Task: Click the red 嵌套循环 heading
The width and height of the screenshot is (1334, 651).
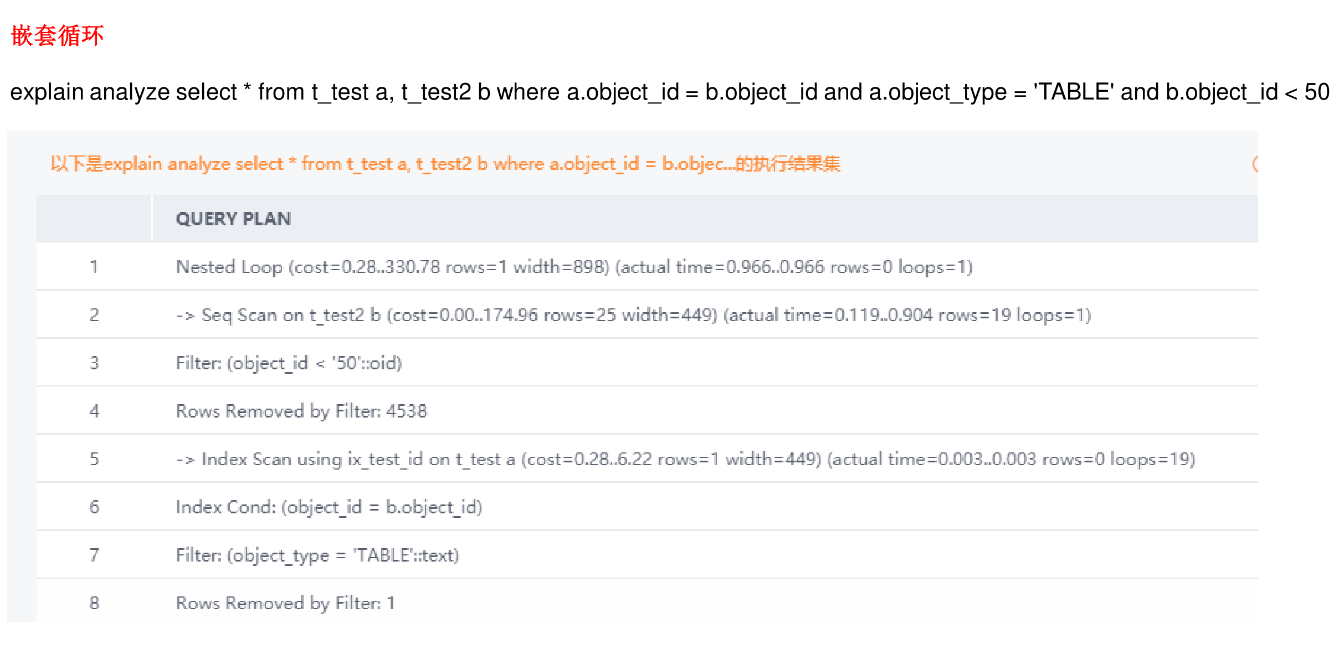Action: click(x=57, y=36)
